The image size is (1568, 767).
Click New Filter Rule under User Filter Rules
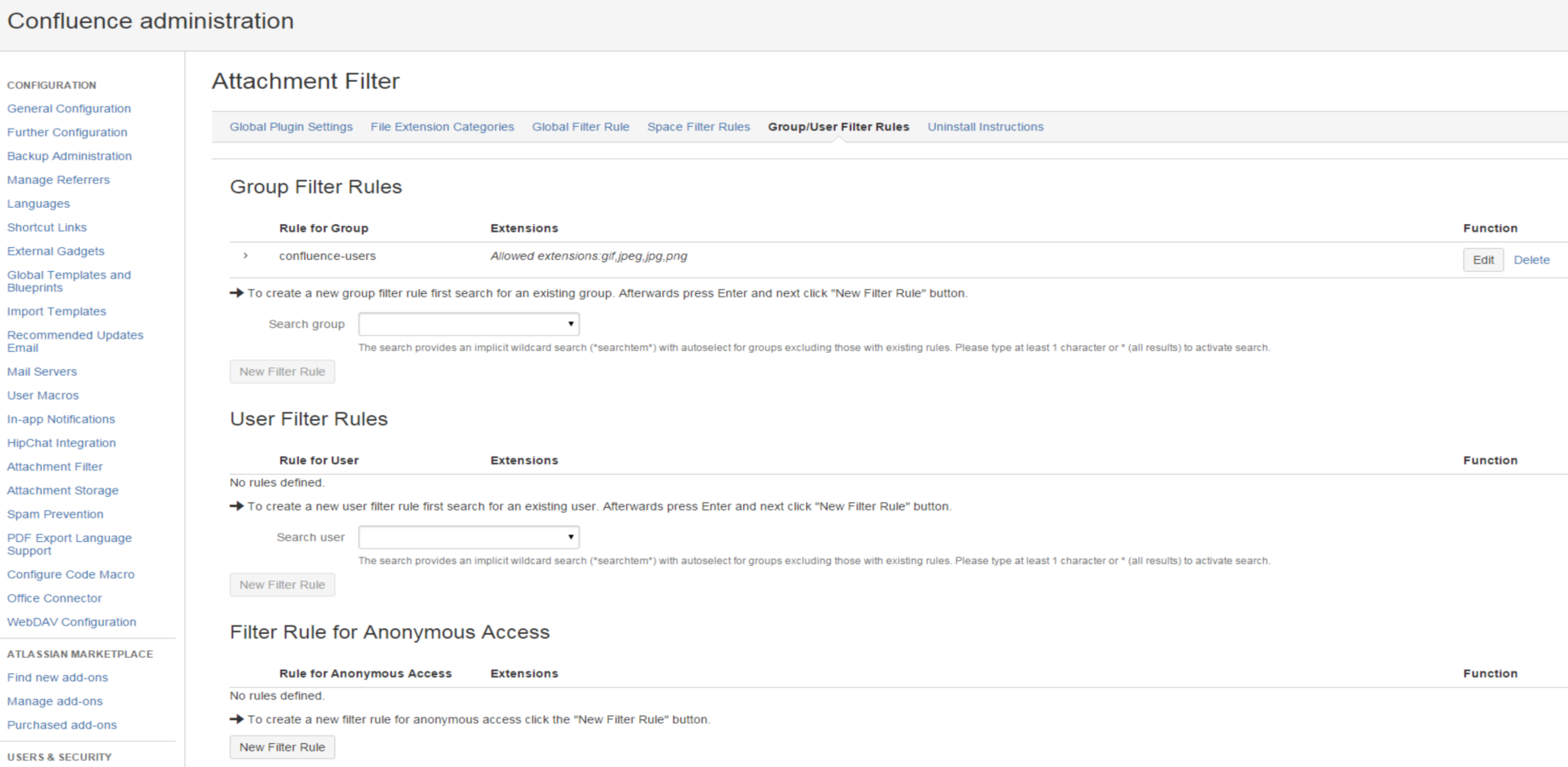282,585
